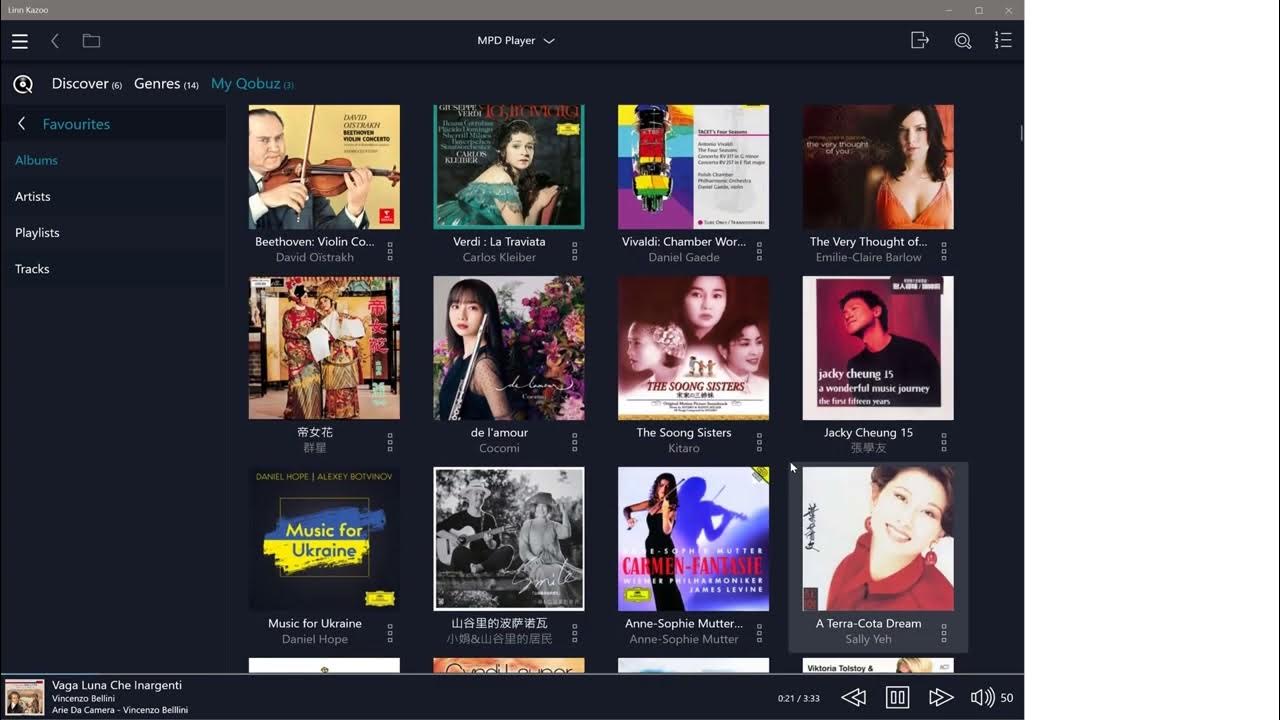Click the 'Carlos Kleiber' artist name

[x=499, y=257]
